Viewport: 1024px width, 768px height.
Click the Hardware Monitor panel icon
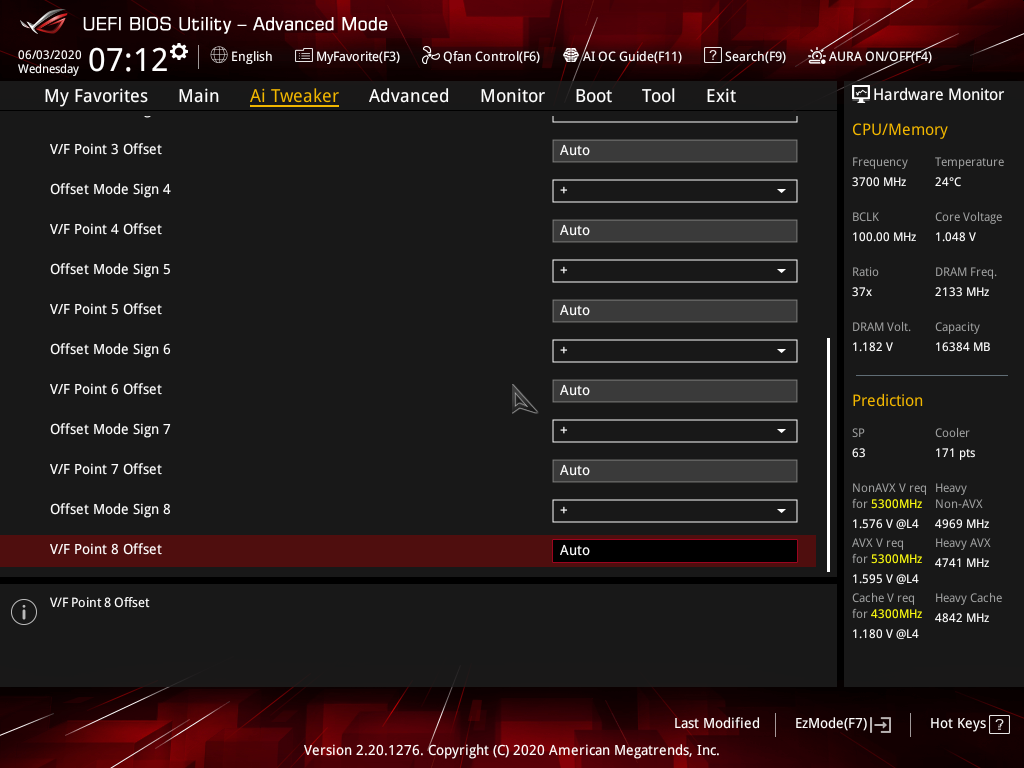tap(860, 94)
